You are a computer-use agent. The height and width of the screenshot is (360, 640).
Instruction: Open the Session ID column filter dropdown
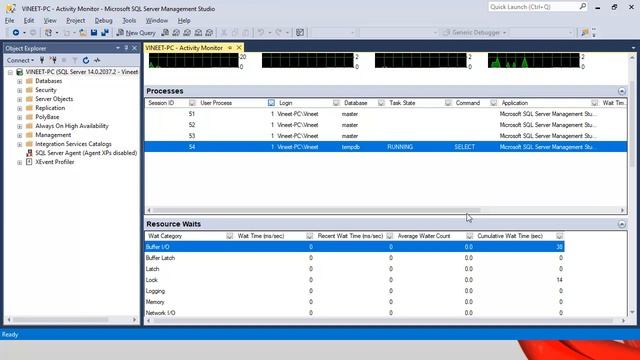point(192,103)
